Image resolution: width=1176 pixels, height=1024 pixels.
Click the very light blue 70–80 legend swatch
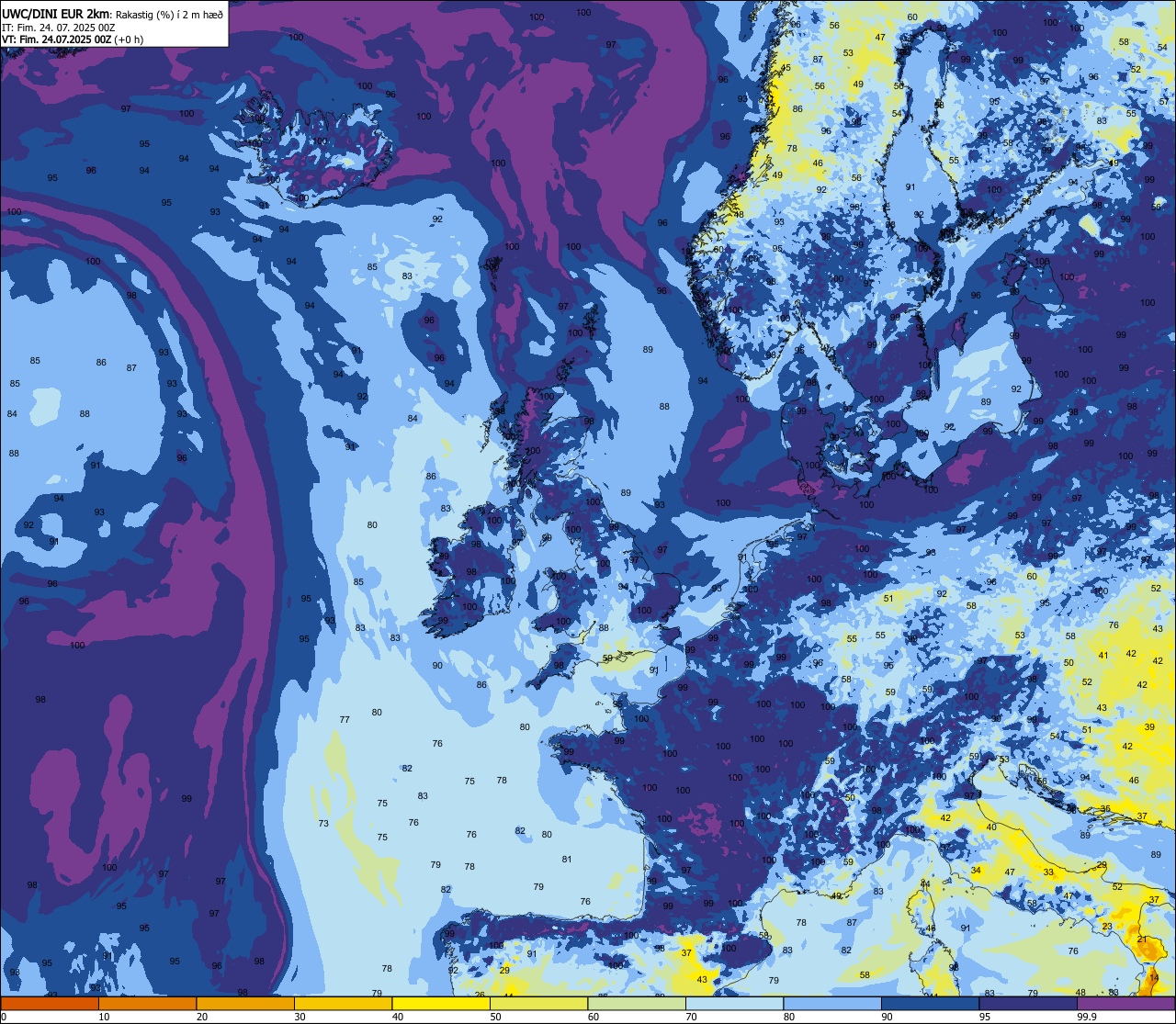(734, 1003)
